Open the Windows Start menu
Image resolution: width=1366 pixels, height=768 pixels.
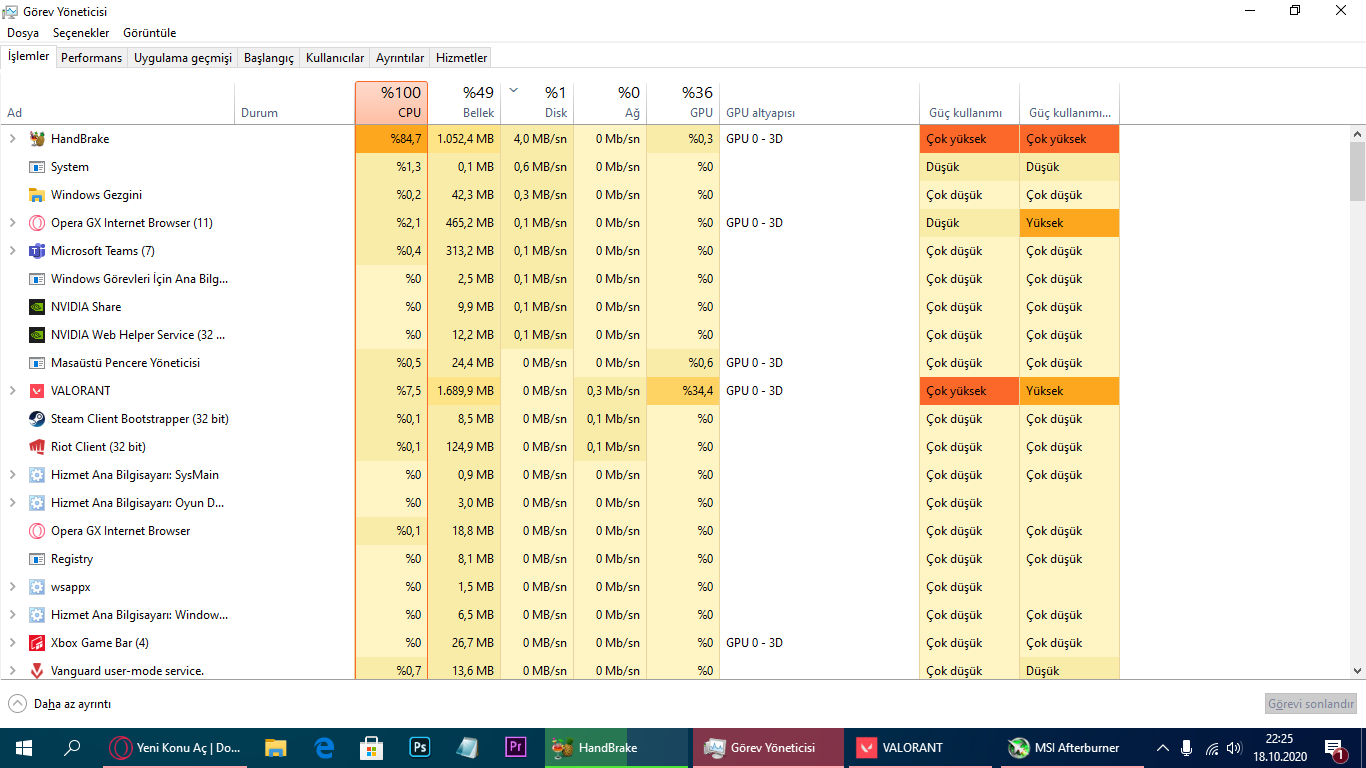coord(24,747)
